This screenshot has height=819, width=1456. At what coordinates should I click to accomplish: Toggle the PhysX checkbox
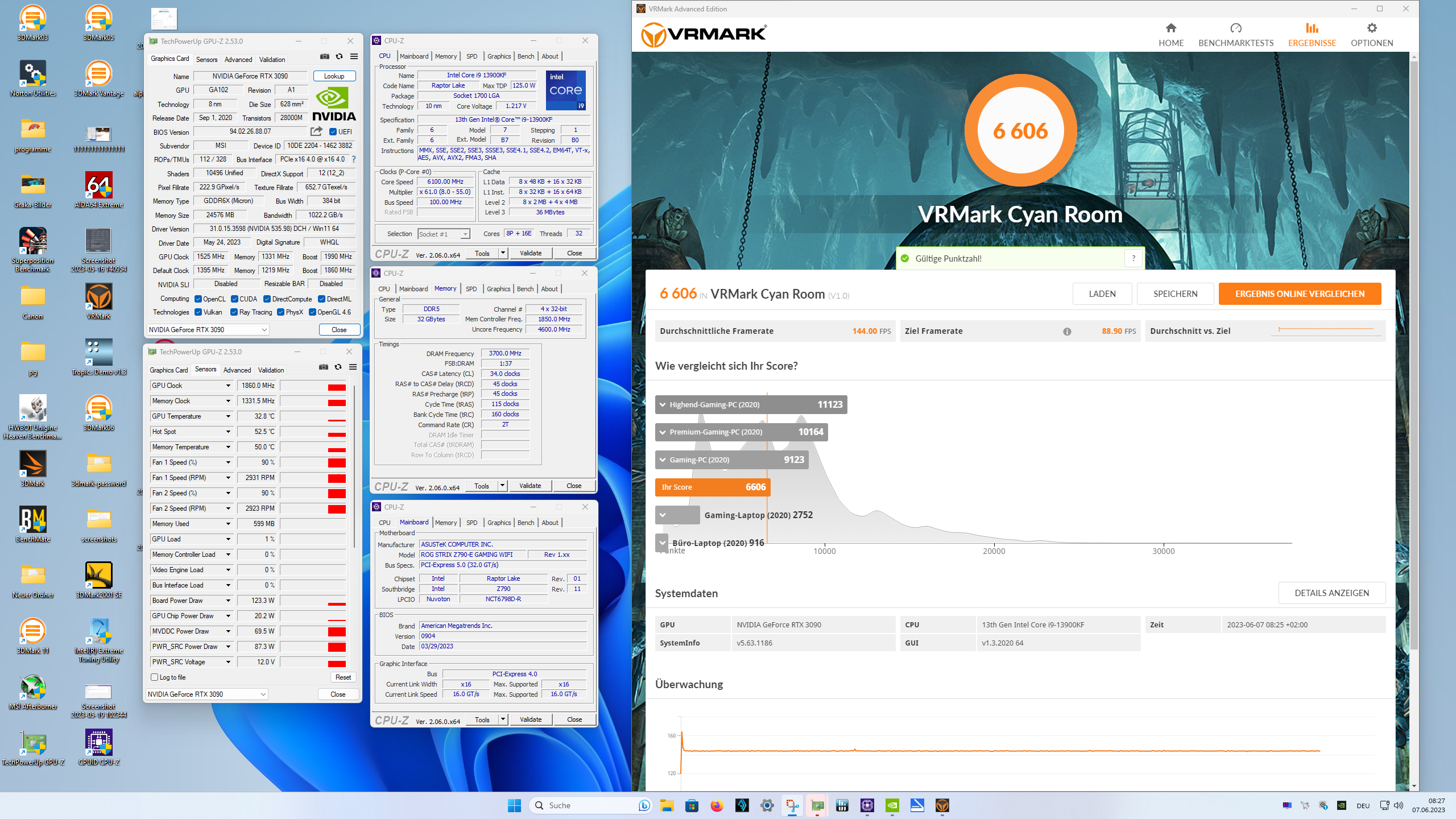click(x=280, y=312)
